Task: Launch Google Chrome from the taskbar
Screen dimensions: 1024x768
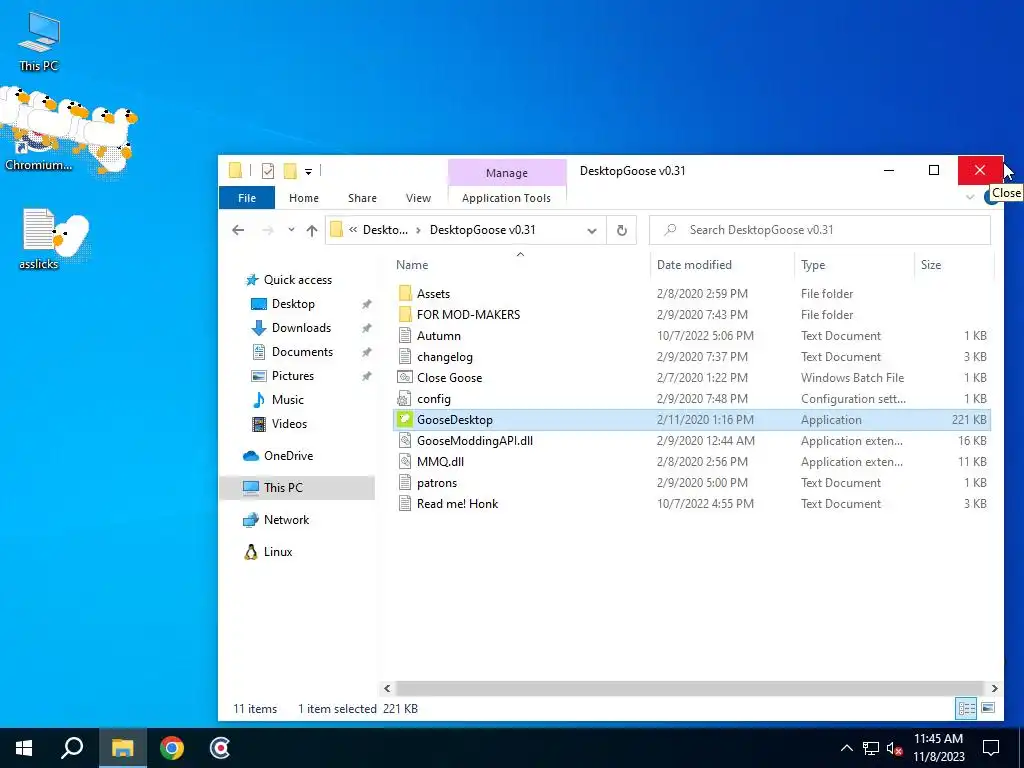Action: pyautogui.click(x=172, y=748)
